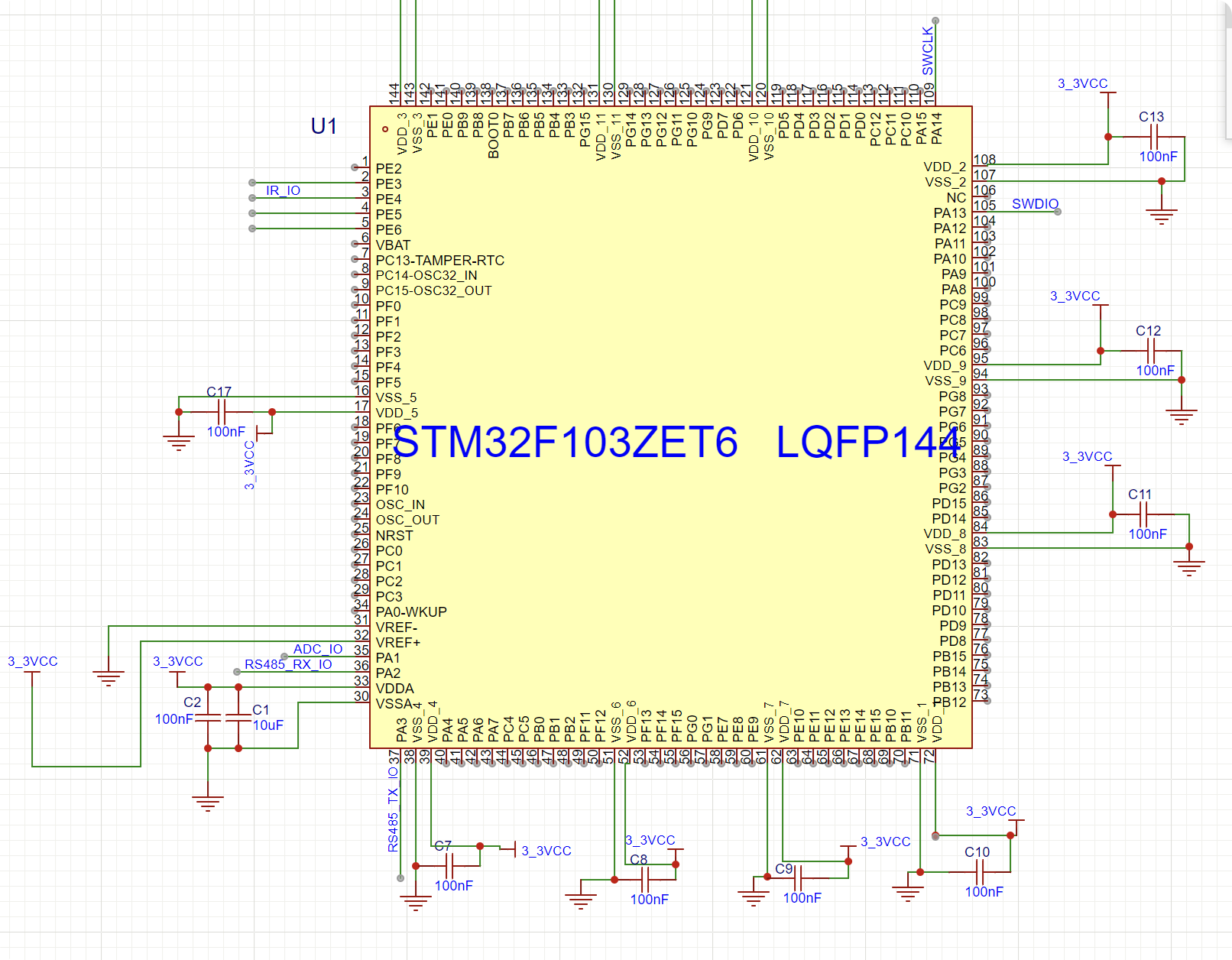Image resolution: width=1232 pixels, height=960 pixels.
Task: Select the C1 designator label
Action: pos(261,710)
